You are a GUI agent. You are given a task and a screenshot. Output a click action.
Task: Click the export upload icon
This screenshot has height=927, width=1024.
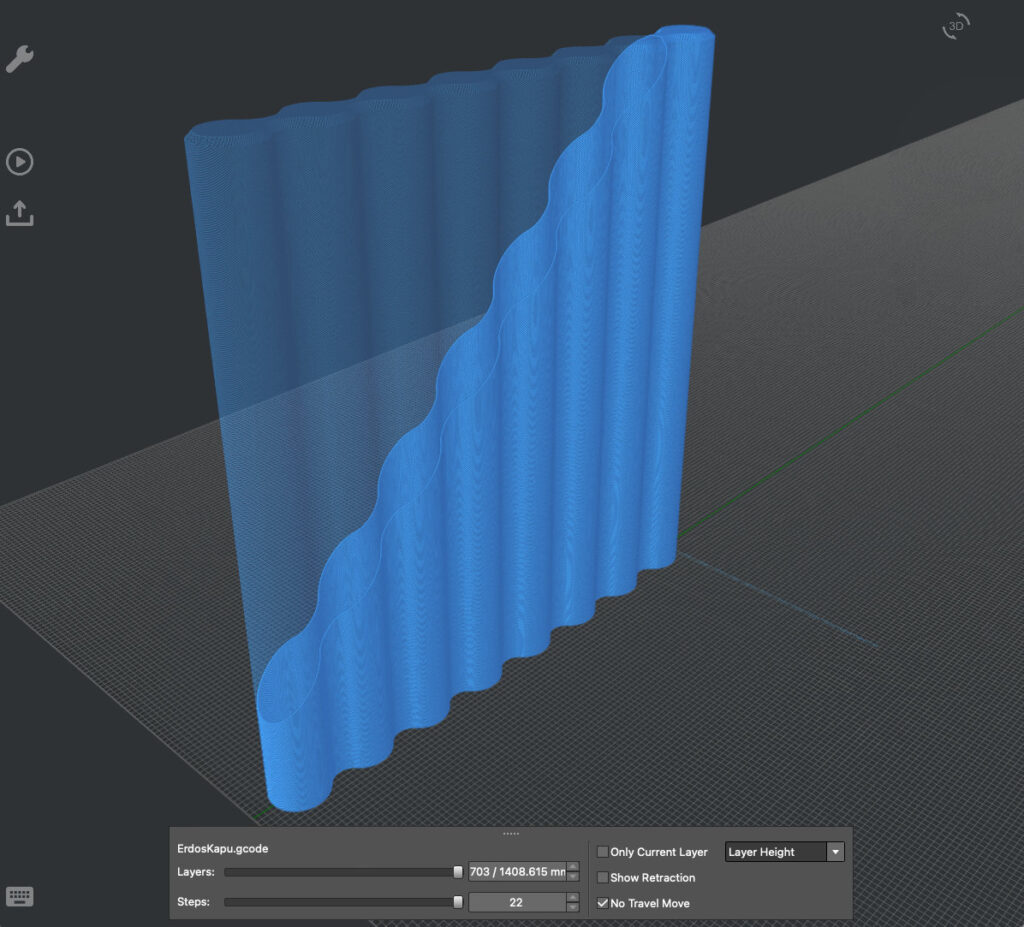point(20,214)
